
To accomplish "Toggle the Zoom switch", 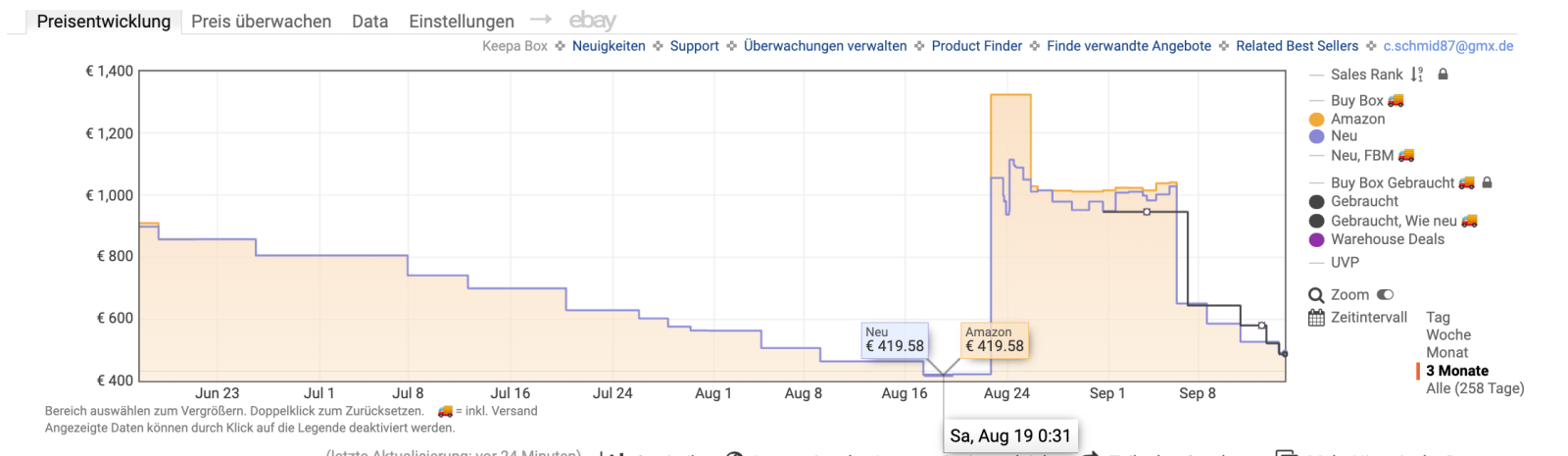I will (1385, 295).
